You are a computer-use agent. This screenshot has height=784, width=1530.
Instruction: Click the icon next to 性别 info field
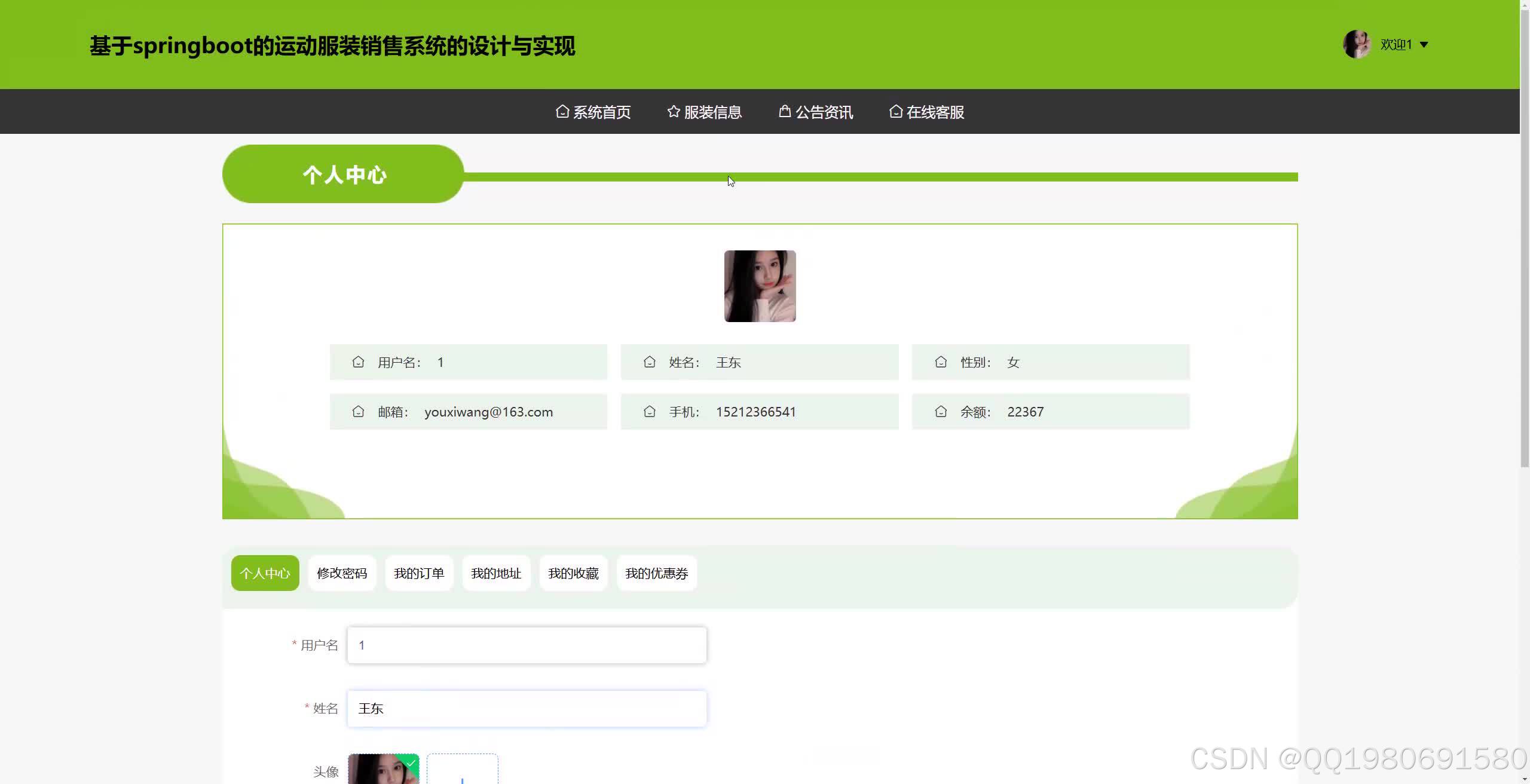[941, 362]
